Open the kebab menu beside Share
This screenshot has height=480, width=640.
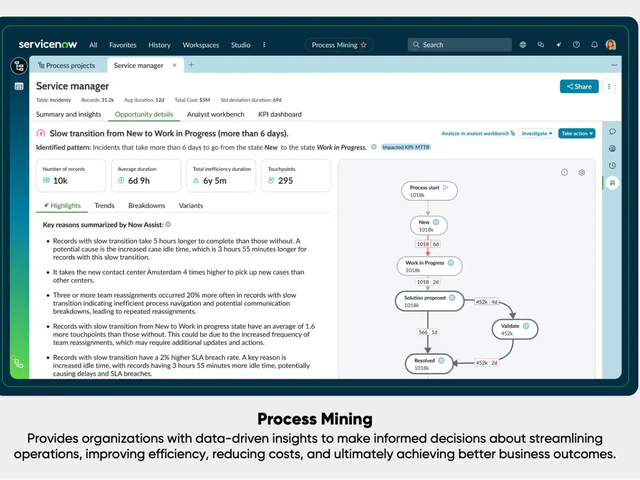(609, 87)
